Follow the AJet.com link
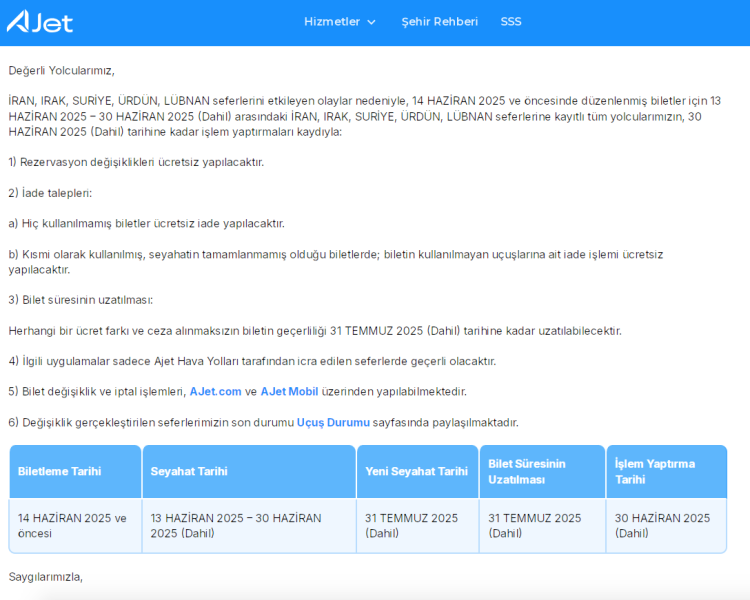750x600 pixels. click(215, 392)
